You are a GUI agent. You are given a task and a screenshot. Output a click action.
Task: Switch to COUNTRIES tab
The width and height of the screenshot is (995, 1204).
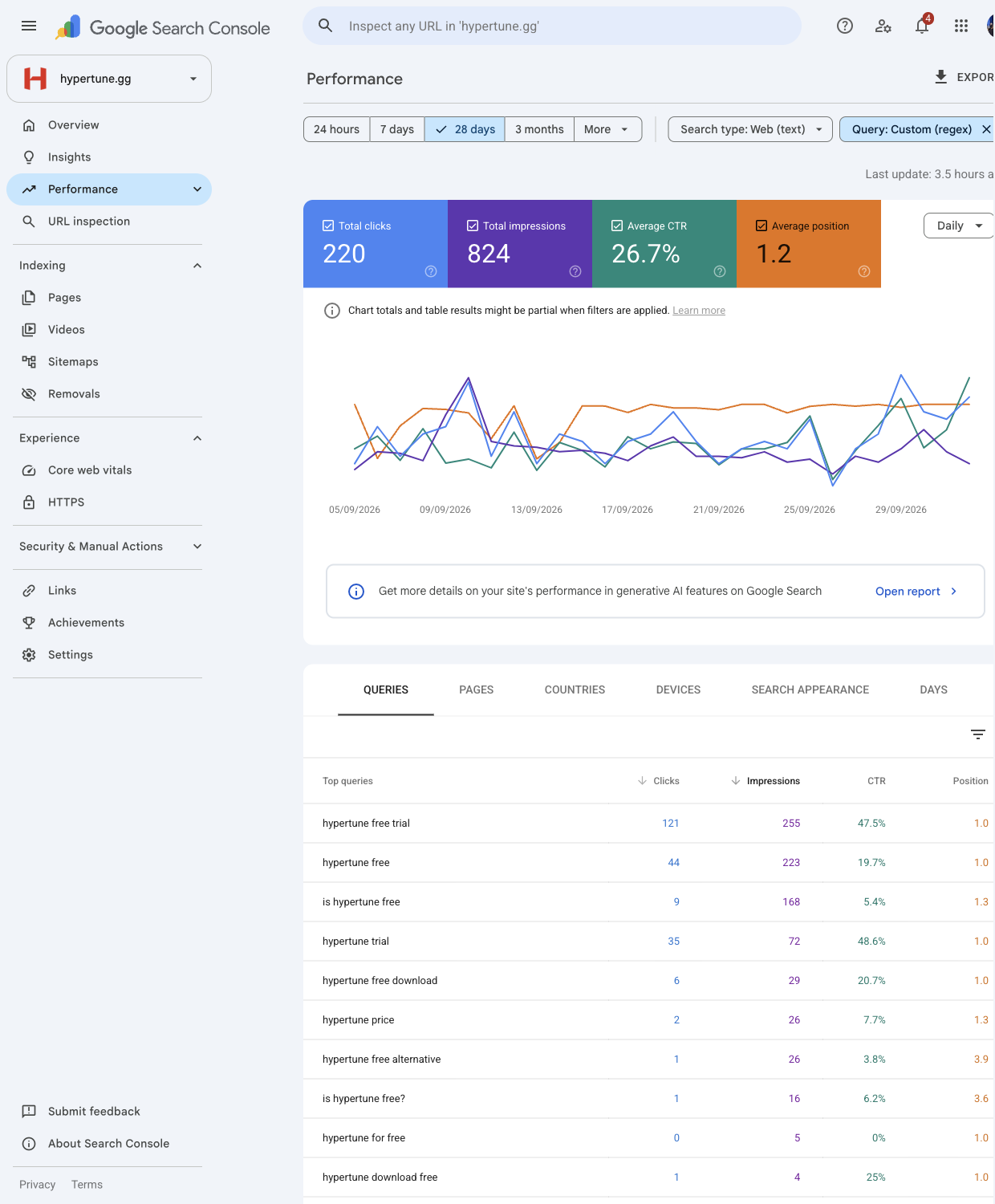pos(575,689)
